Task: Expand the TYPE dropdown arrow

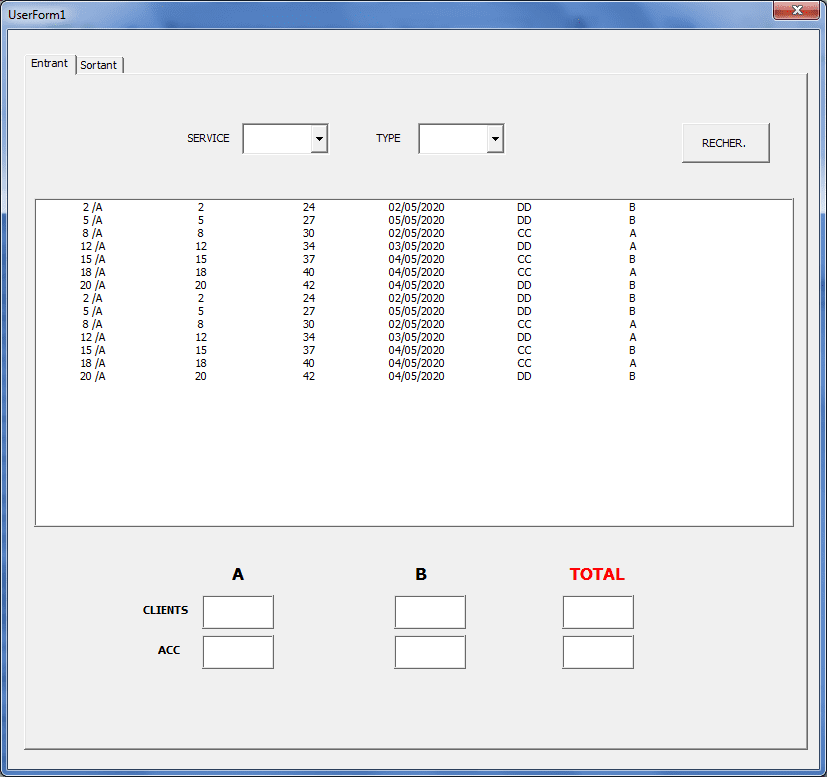Action: point(495,139)
